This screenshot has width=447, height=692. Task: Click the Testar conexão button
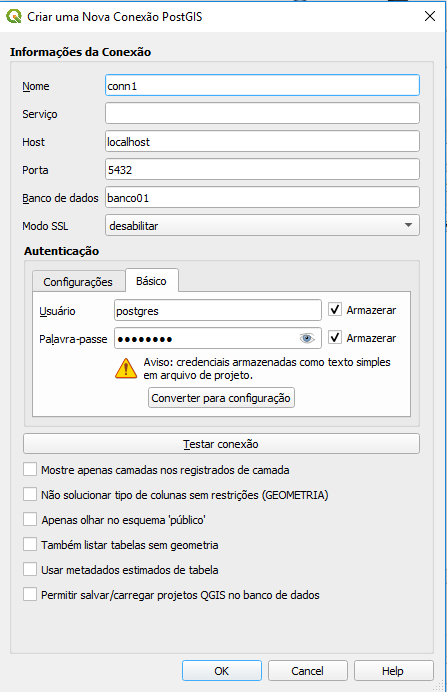coord(221,444)
